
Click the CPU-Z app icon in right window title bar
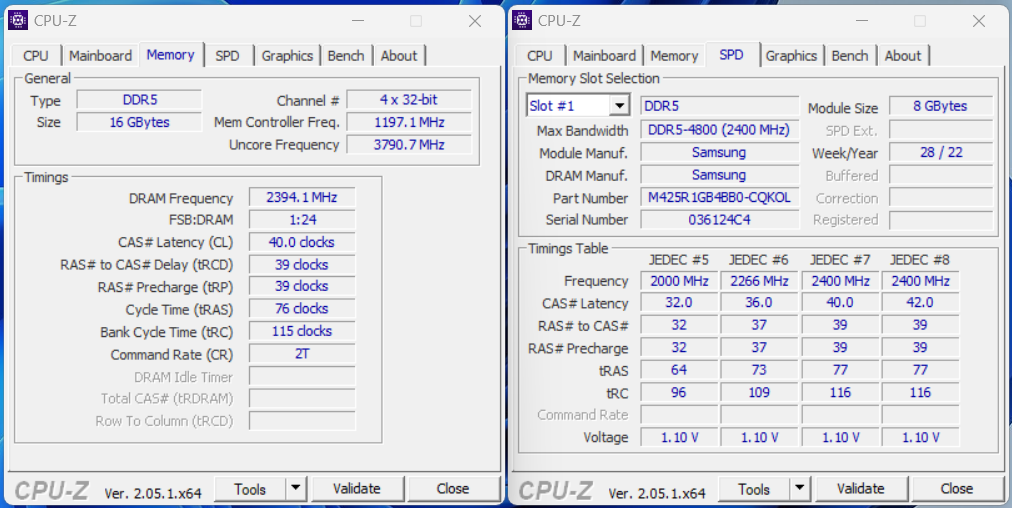(522, 21)
